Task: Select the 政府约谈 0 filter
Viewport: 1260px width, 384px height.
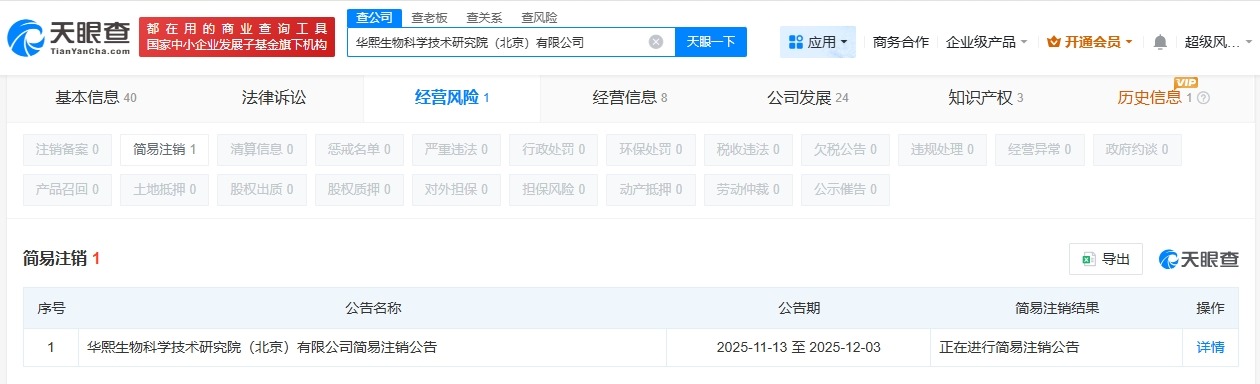Action: [1137, 150]
